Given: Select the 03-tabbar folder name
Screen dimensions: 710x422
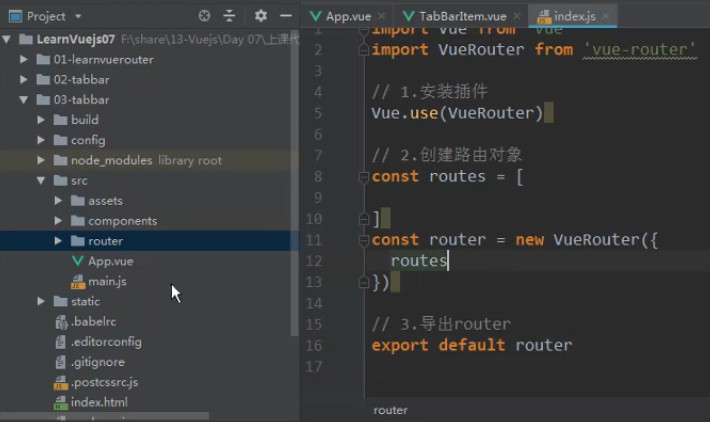Looking at the screenshot, I should (82, 100).
